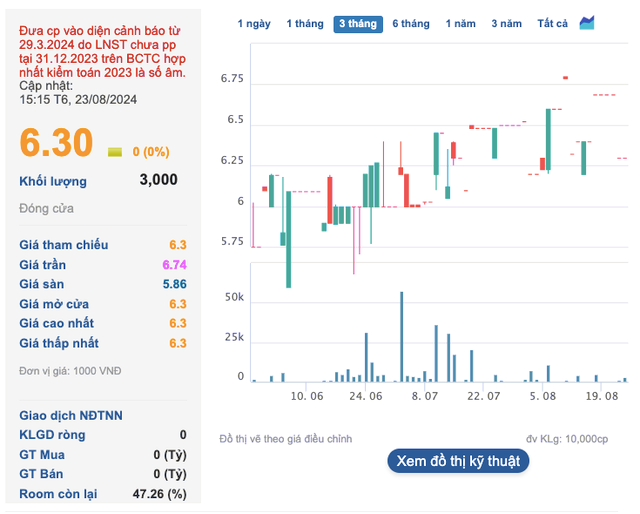640x514 pixels.
Task: Show the Tất cả full history range
Action: click(552, 23)
